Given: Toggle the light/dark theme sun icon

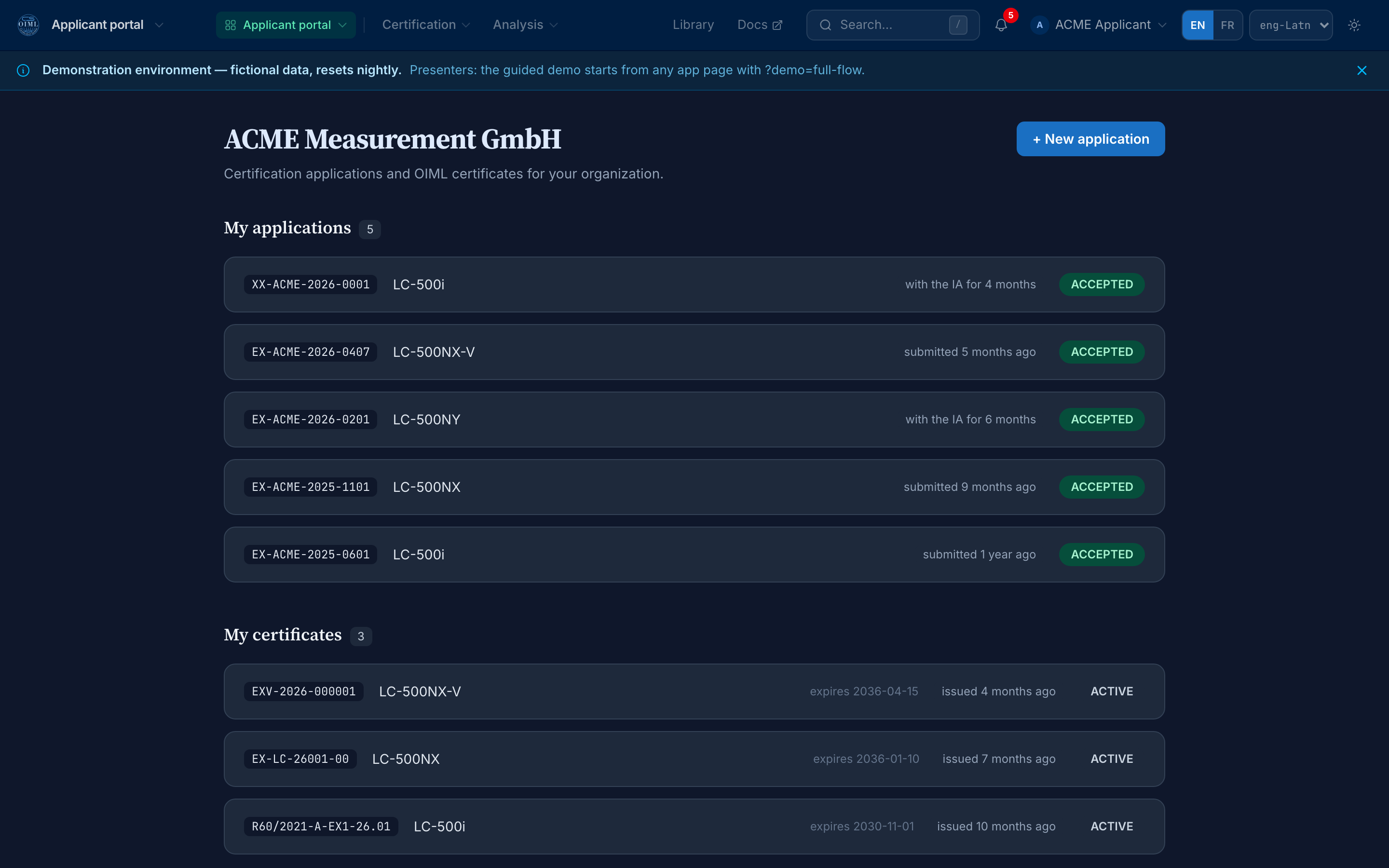Looking at the screenshot, I should coord(1354,25).
